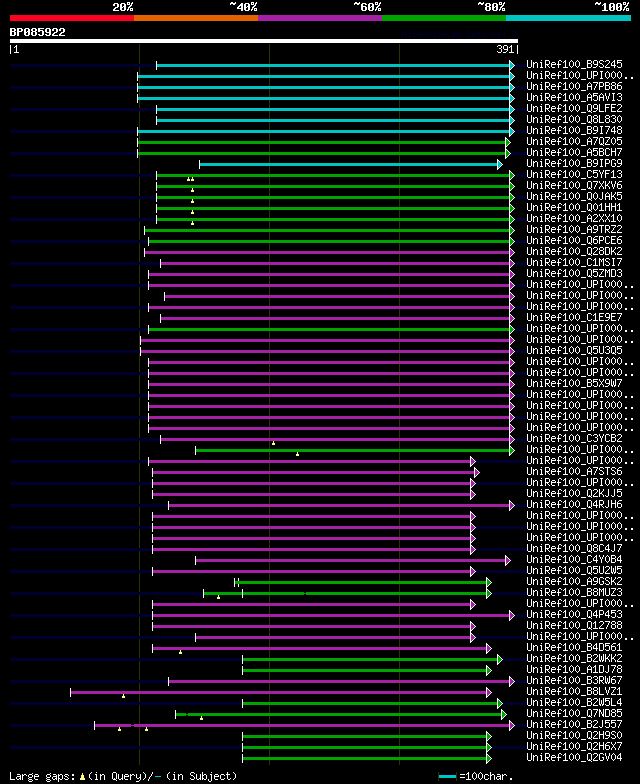This screenshot has height=784, width=640.
Task: Click the UniRef100_Q01HH1 label
Action: tap(574, 208)
